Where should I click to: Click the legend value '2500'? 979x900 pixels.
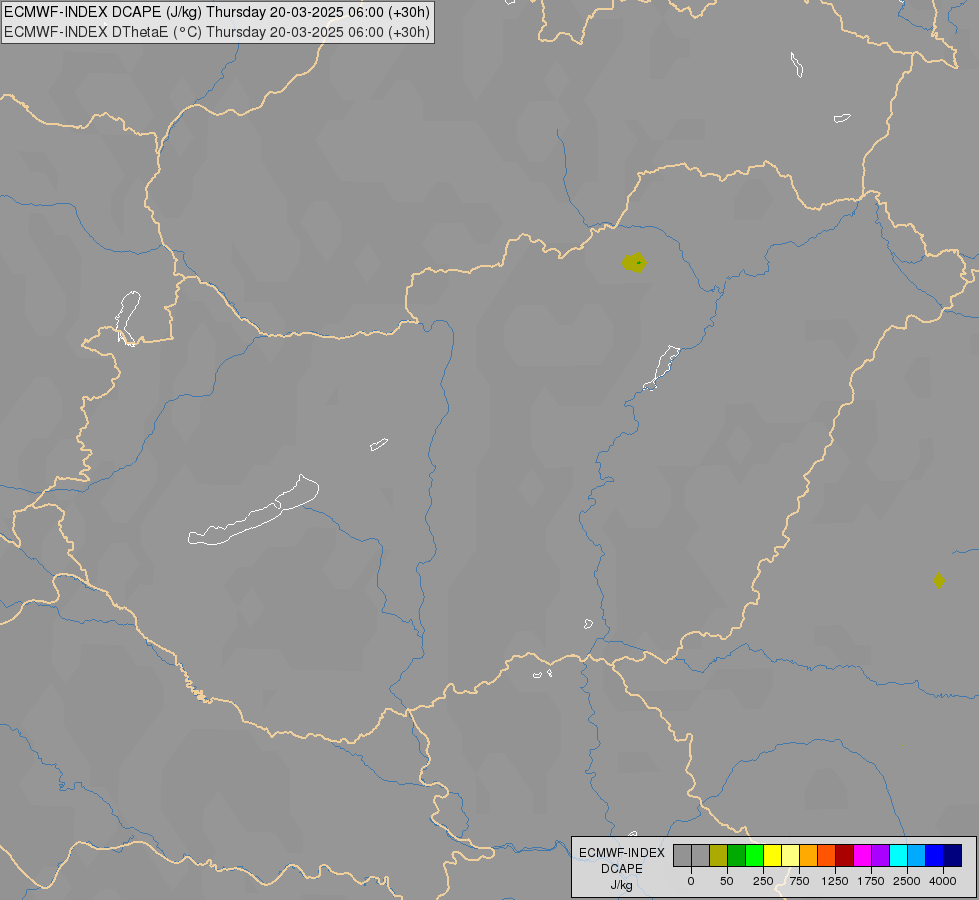click(907, 881)
